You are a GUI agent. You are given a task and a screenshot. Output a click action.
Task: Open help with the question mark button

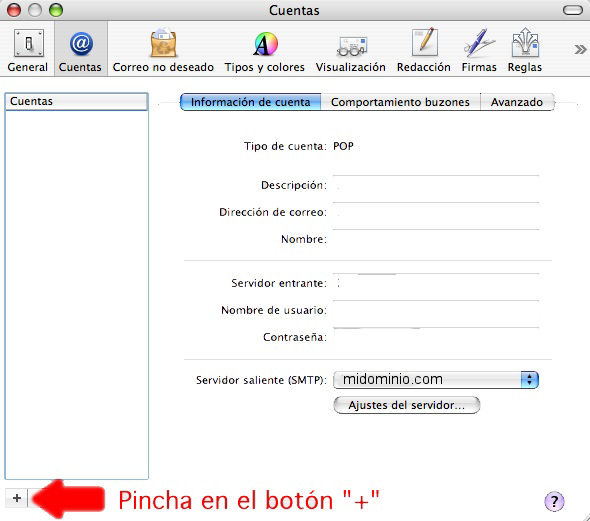click(x=554, y=501)
